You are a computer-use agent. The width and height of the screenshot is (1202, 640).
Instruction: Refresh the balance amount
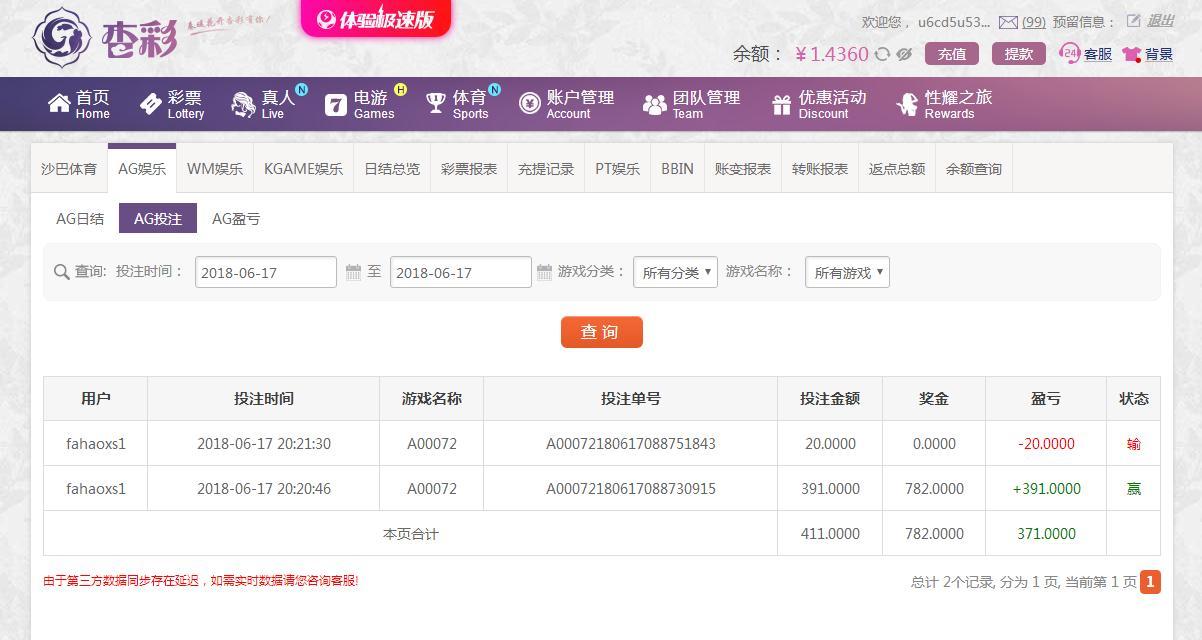point(882,54)
